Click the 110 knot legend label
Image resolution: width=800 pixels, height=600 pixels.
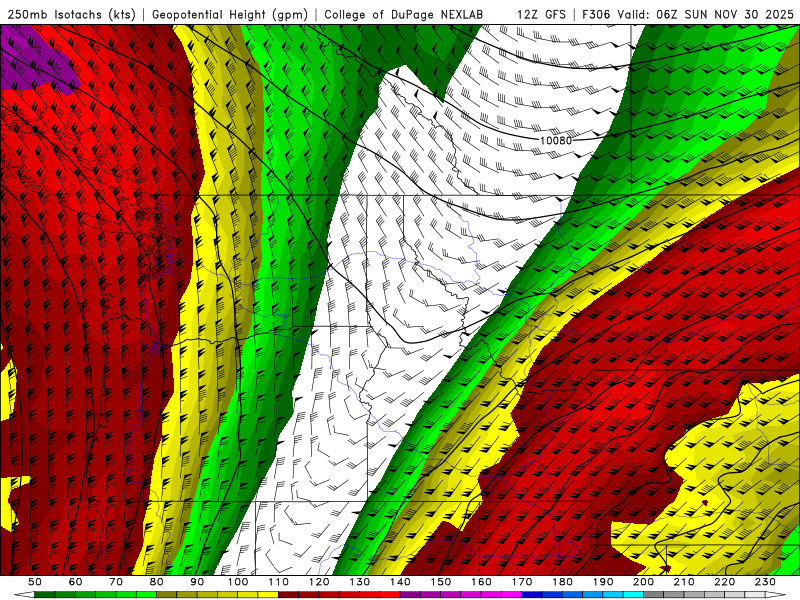tap(278, 582)
